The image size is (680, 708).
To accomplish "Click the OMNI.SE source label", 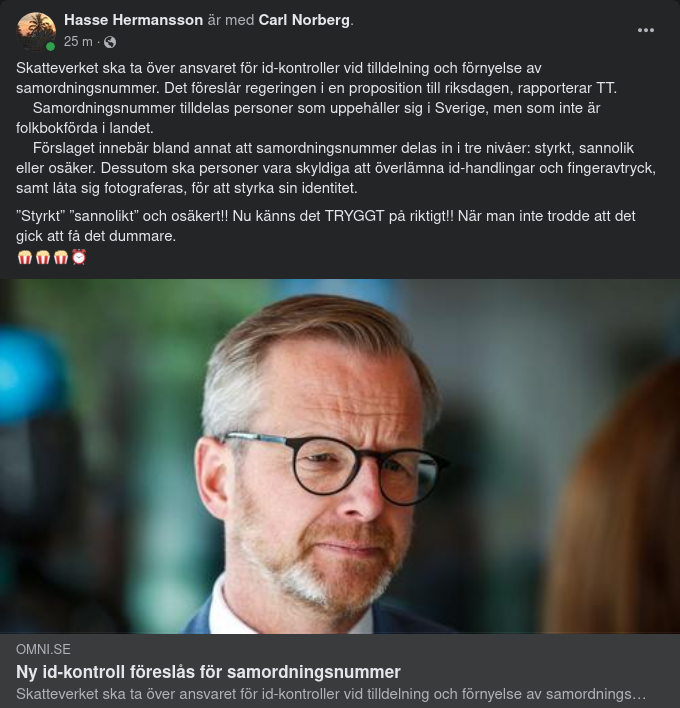I will tap(43, 649).
